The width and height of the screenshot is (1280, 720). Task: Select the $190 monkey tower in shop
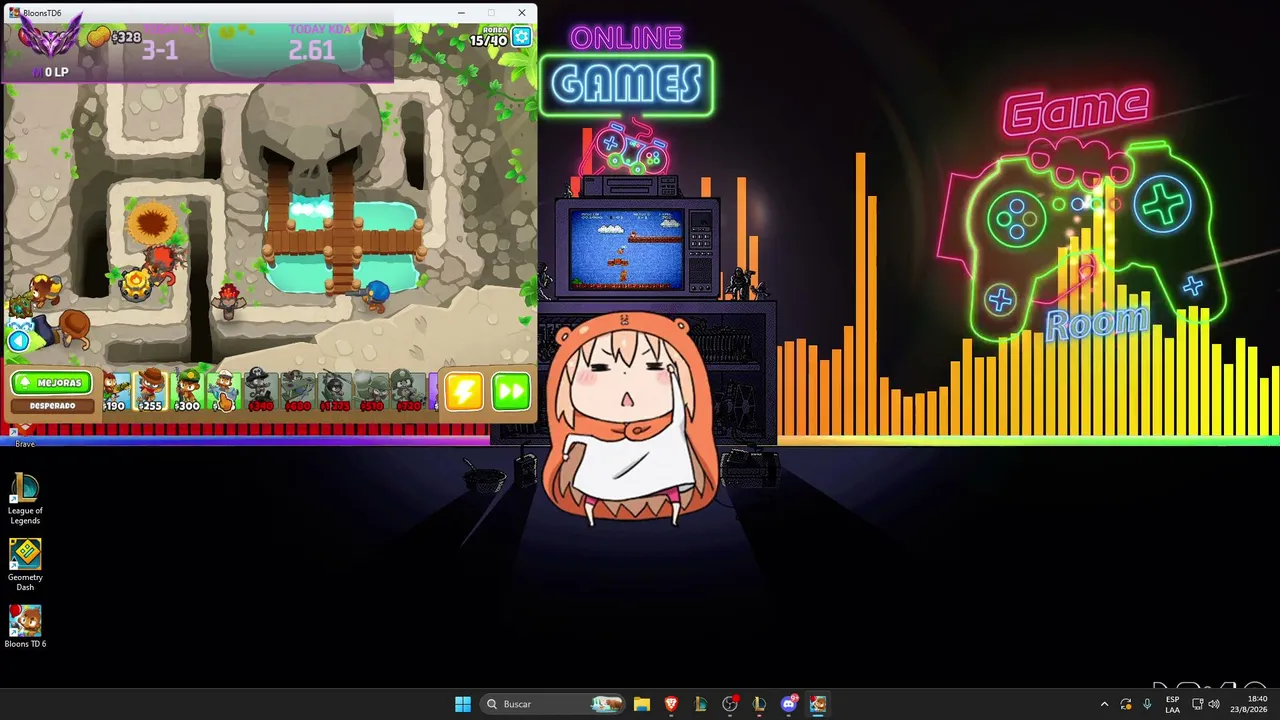116,391
